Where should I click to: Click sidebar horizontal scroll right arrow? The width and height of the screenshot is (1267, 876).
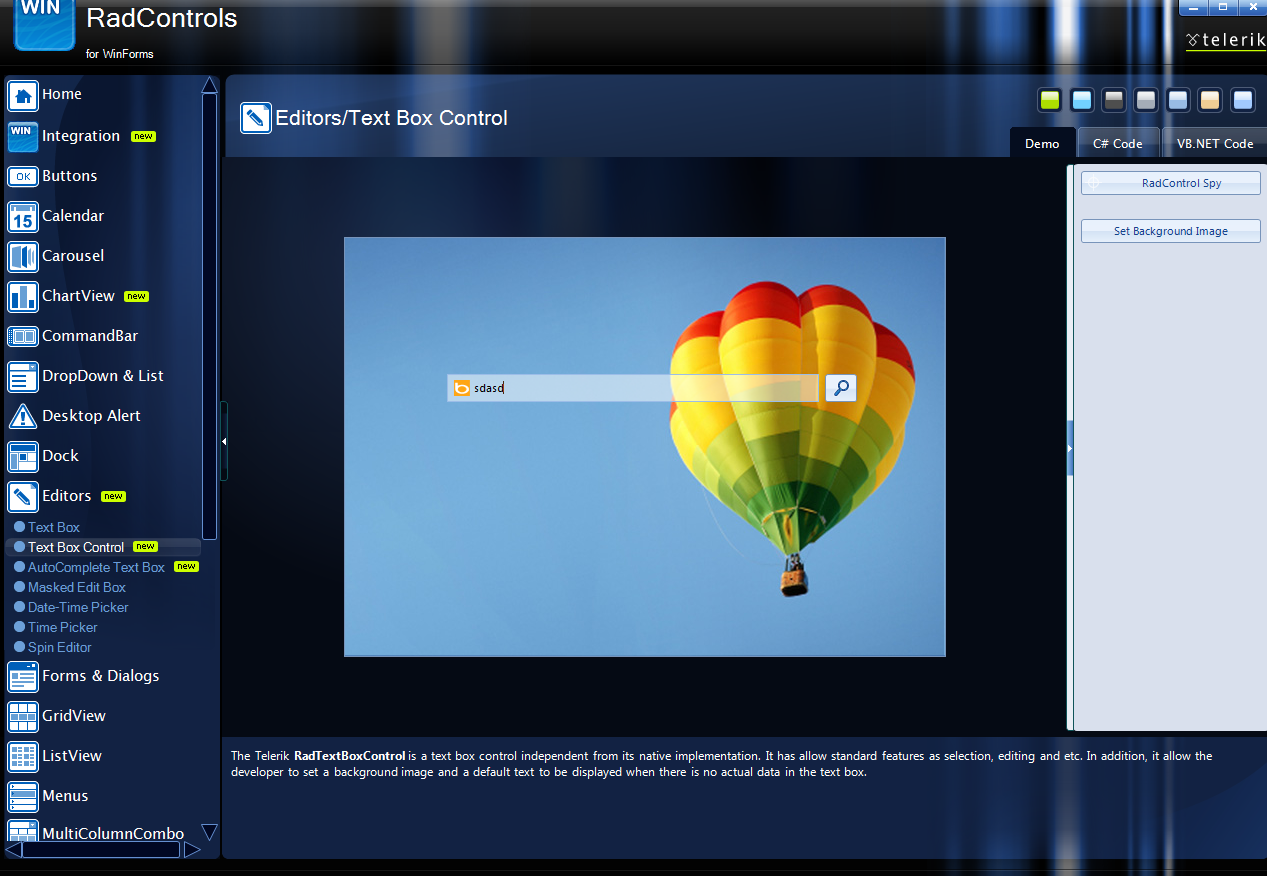coord(192,850)
